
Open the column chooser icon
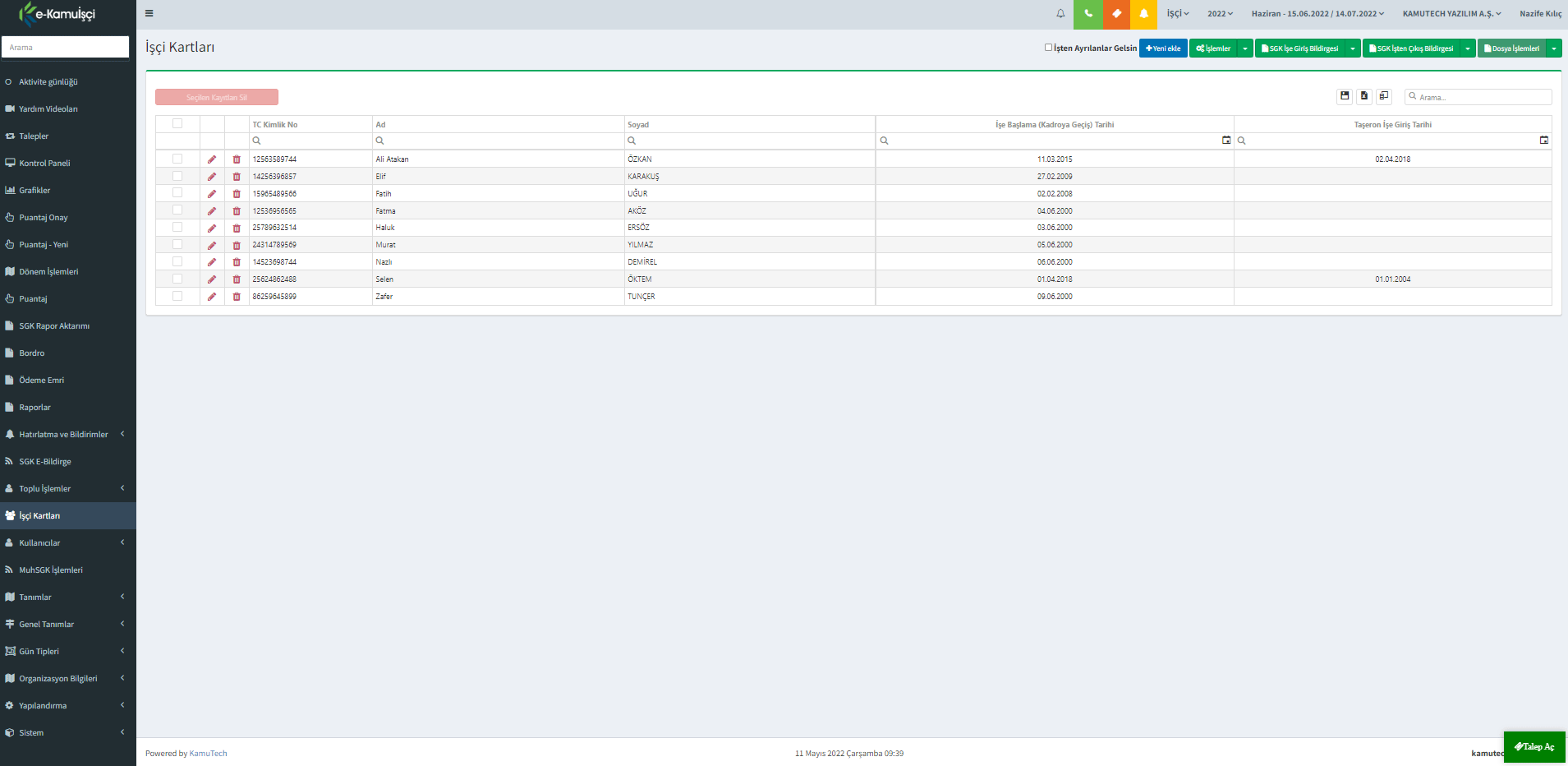pyautogui.click(x=1384, y=96)
